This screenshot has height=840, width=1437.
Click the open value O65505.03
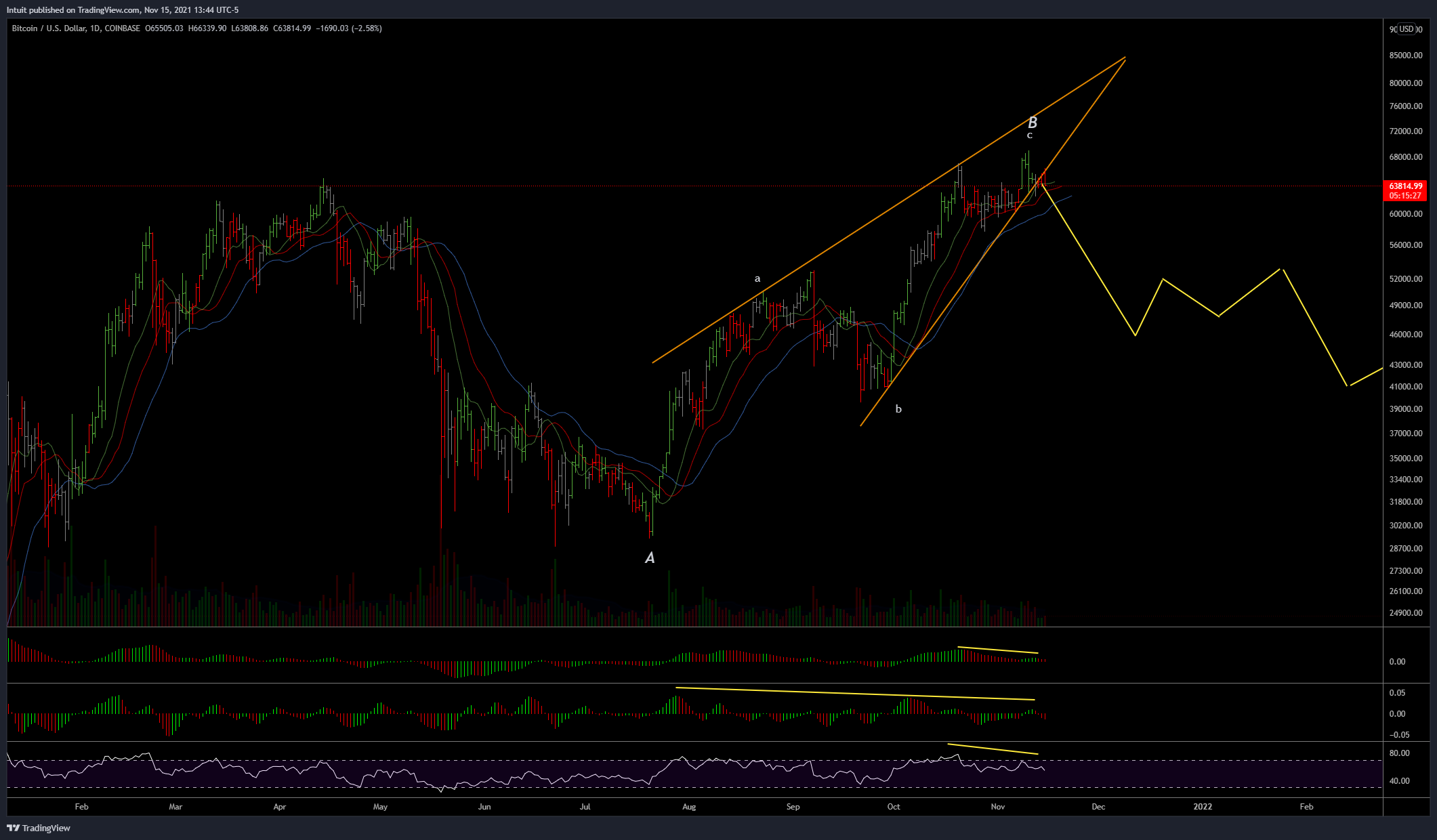point(164,28)
